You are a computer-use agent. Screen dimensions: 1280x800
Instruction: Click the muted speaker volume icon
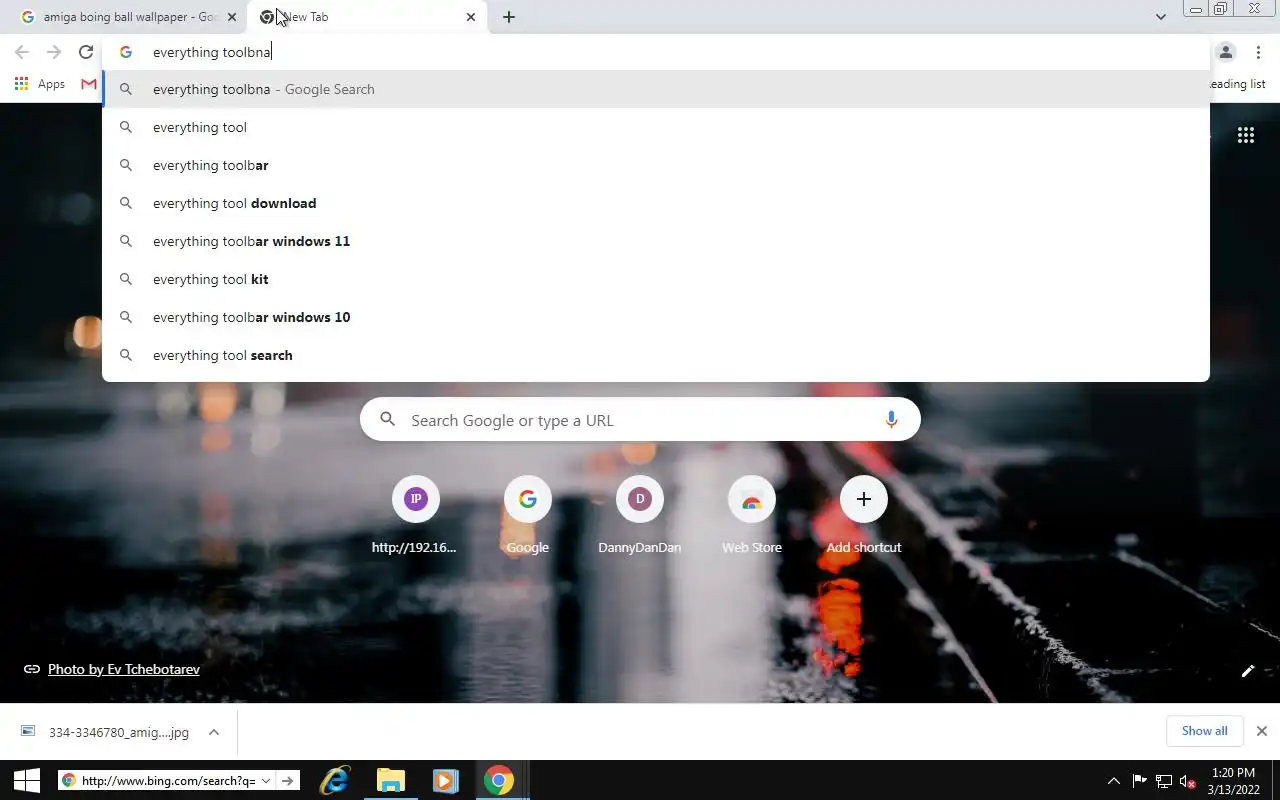pos(1187,781)
